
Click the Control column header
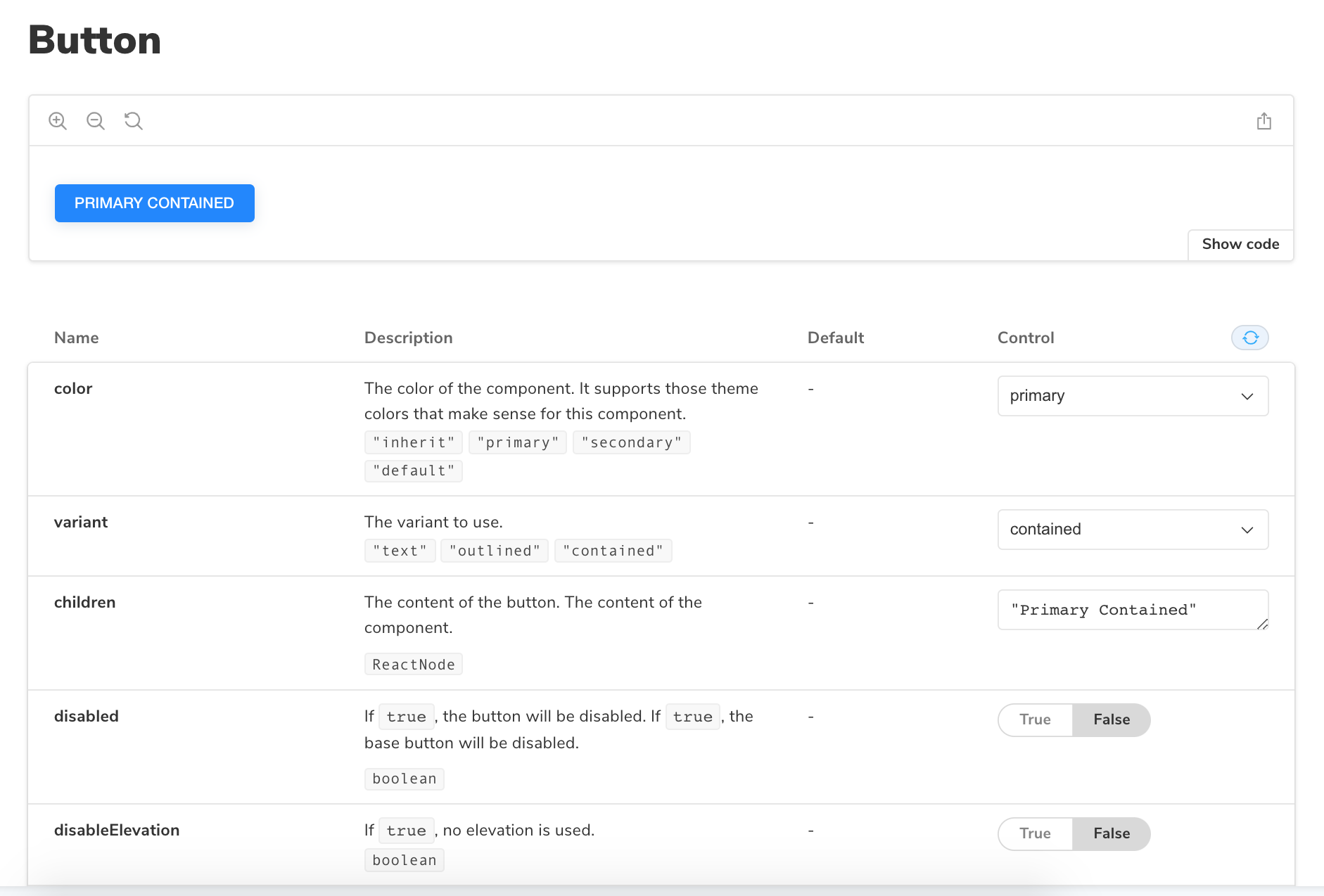[1025, 338]
